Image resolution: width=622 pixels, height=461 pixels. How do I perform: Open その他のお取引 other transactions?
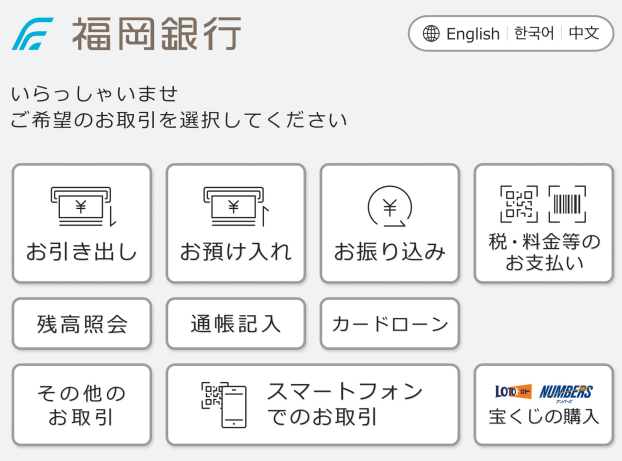[82, 404]
